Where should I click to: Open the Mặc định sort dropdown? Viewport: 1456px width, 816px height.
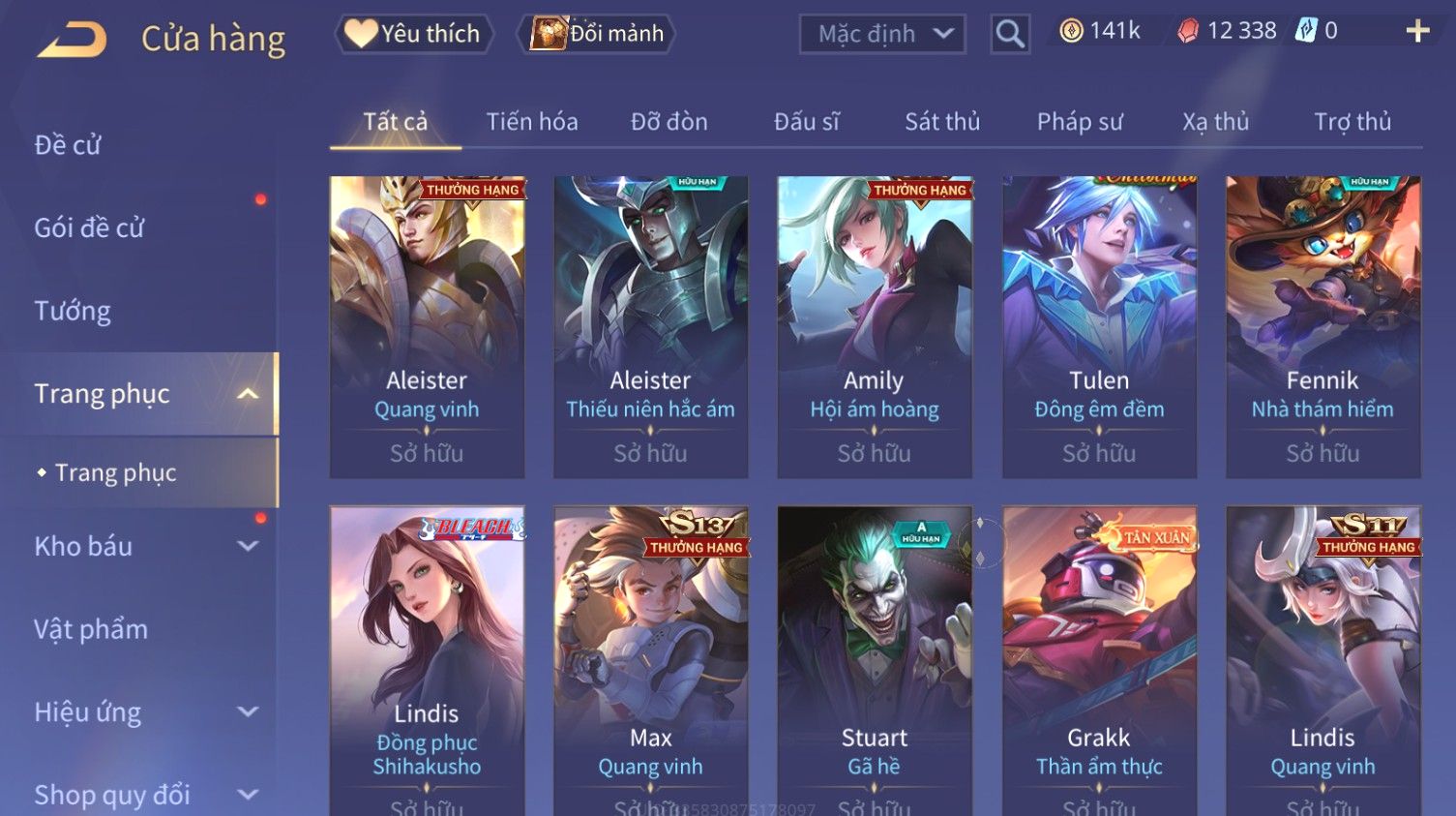[882, 34]
